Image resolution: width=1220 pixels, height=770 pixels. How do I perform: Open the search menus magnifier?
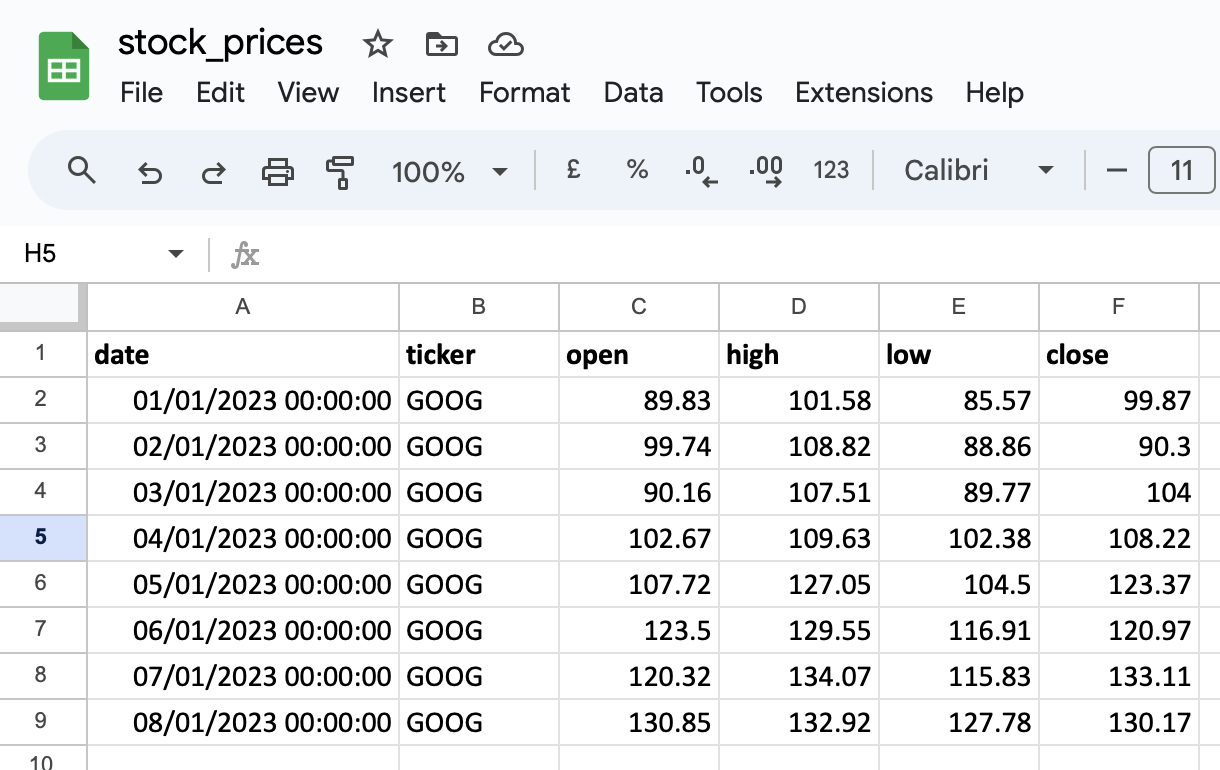click(x=81, y=171)
